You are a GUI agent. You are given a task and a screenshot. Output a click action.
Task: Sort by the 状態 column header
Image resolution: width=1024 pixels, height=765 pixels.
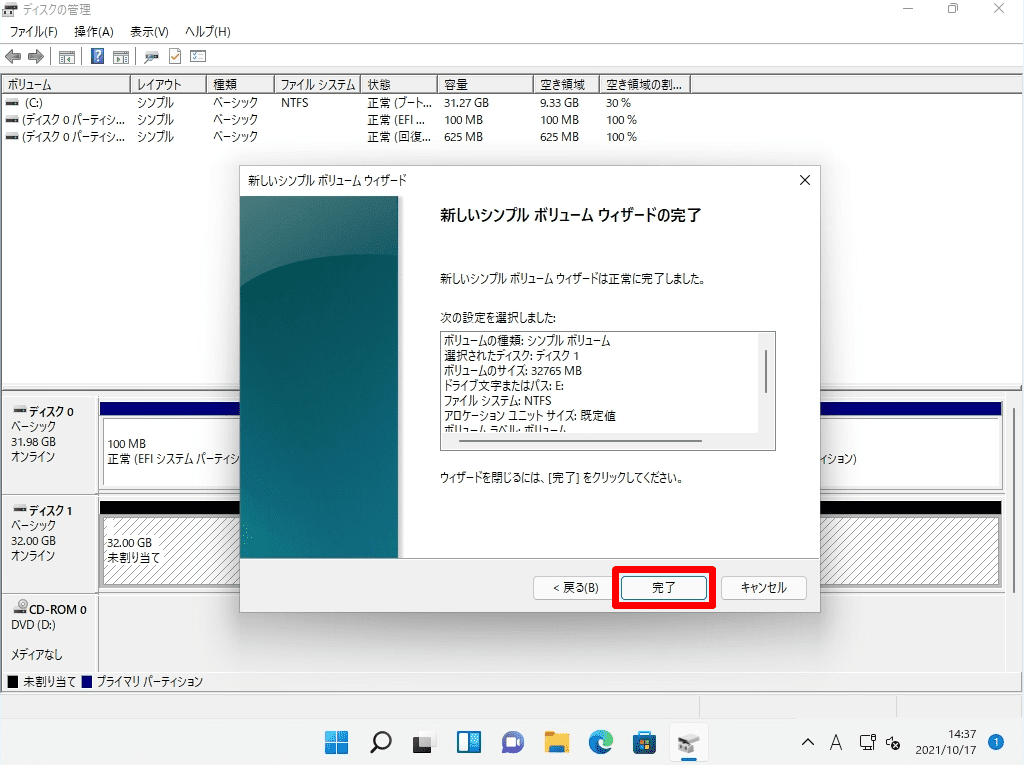tap(399, 84)
